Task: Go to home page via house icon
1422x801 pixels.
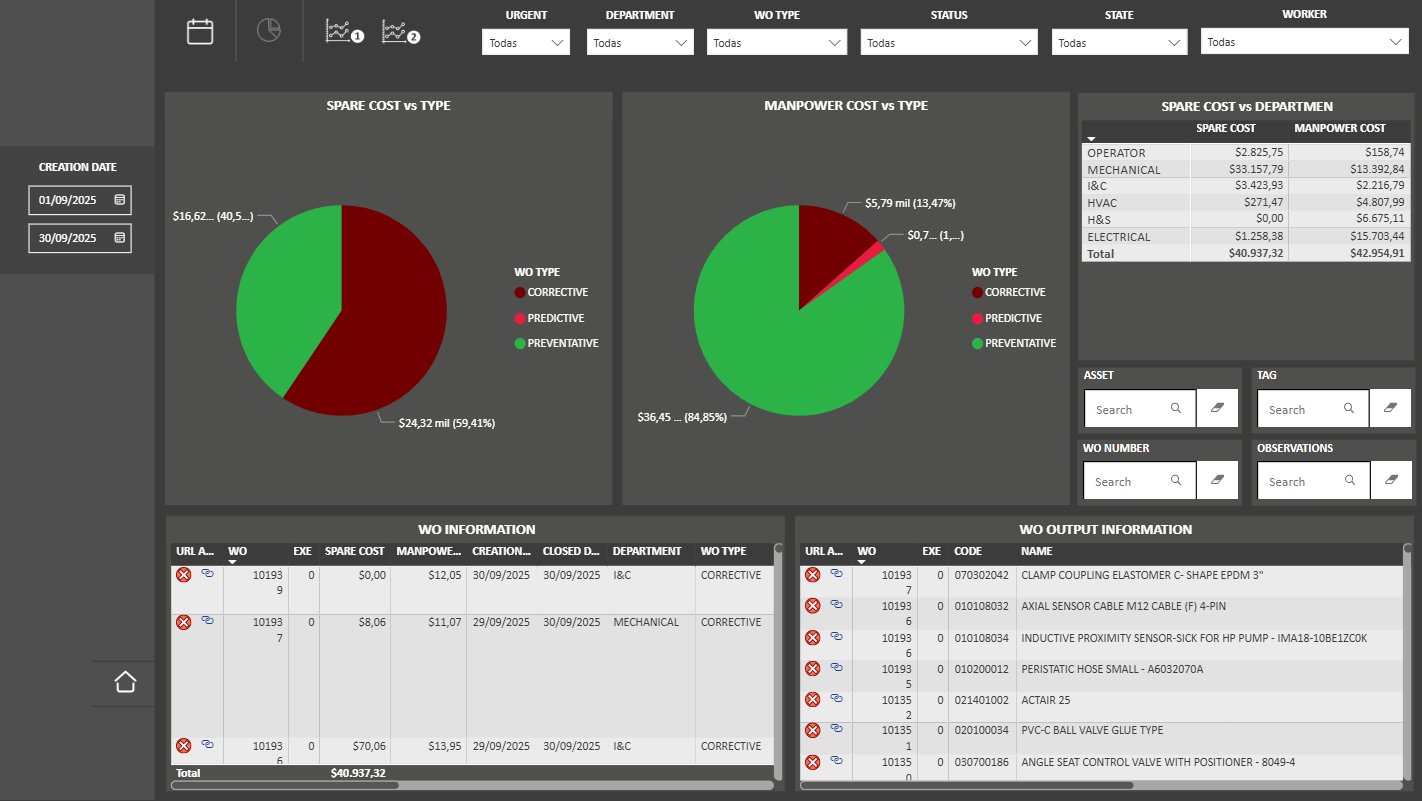Action: coord(125,682)
